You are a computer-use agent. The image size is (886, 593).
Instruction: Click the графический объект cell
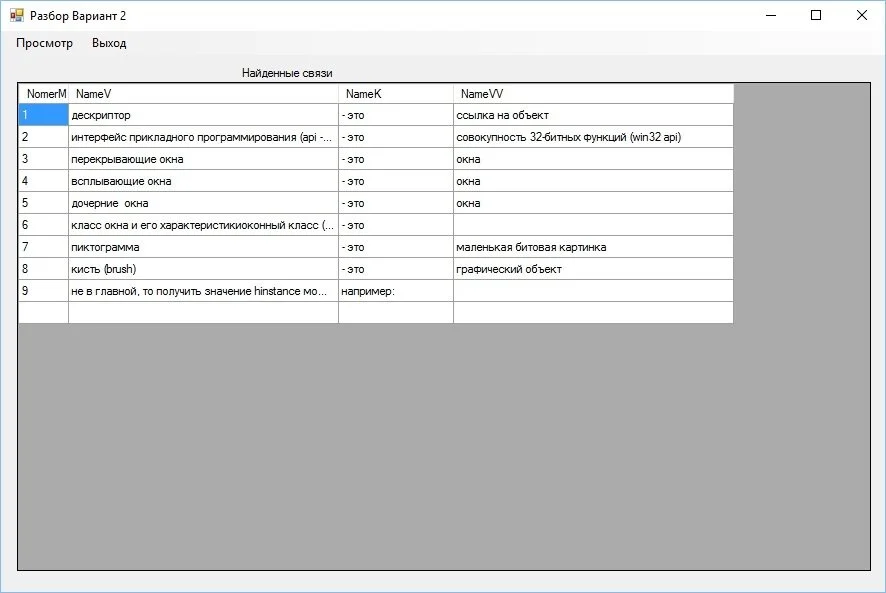tap(592, 269)
